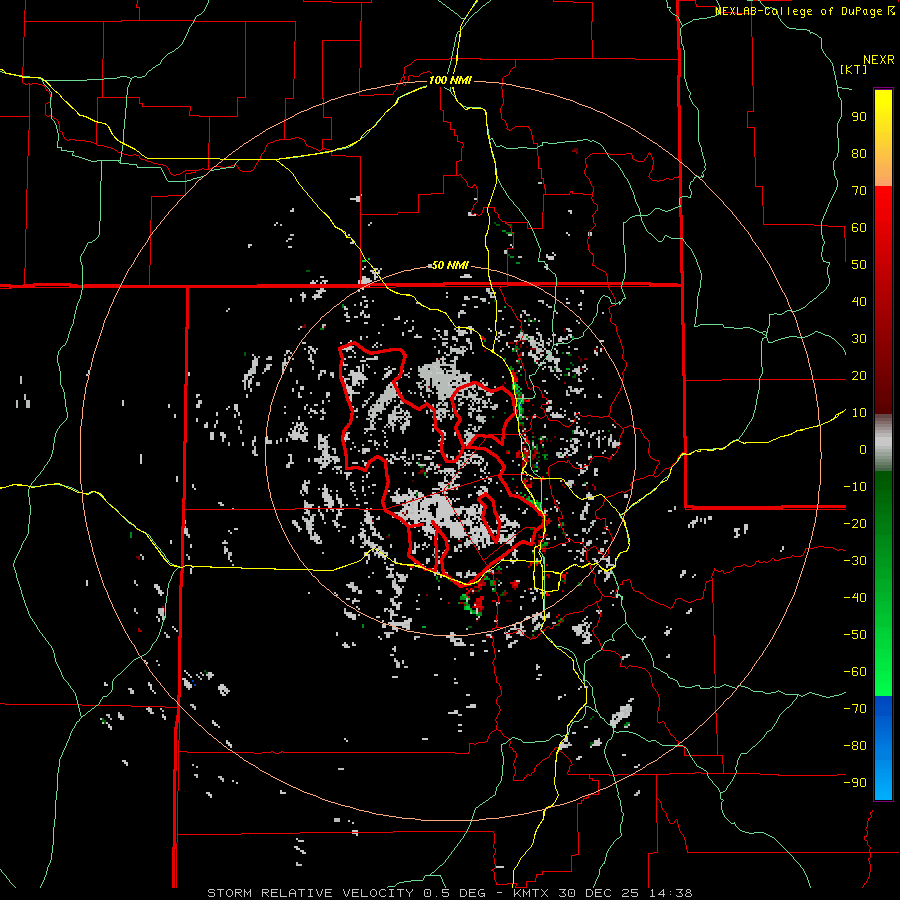The image size is (900, 900).
Task: Click the -80 scale value
Action: click(855, 746)
